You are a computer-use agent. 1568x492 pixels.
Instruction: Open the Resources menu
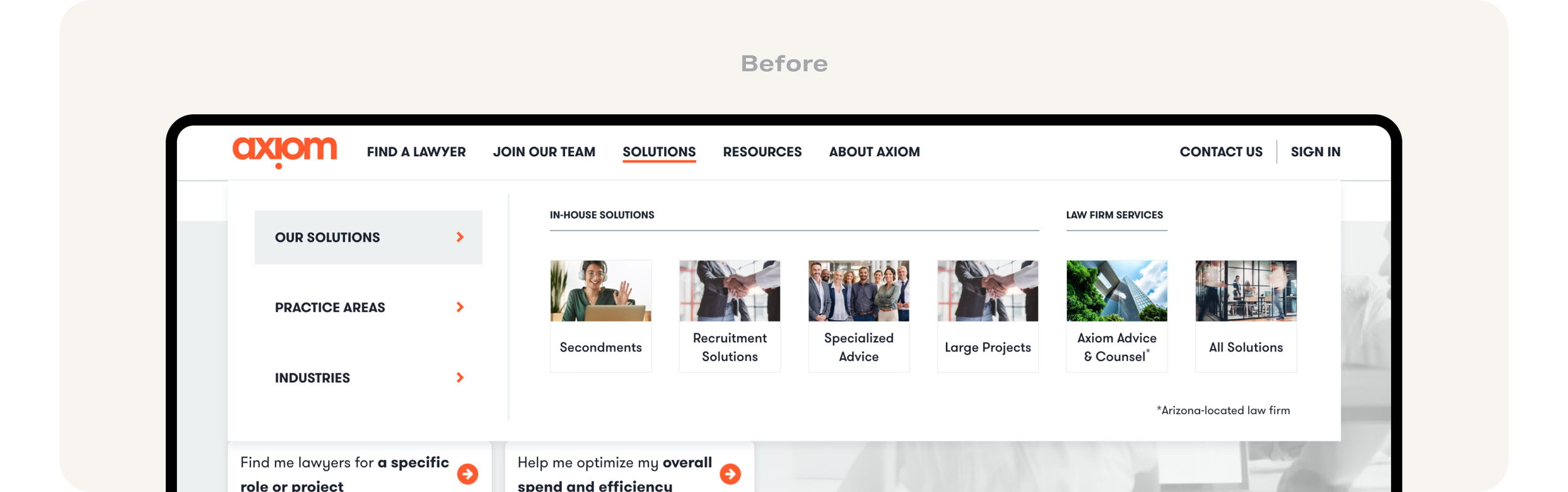[762, 152]
